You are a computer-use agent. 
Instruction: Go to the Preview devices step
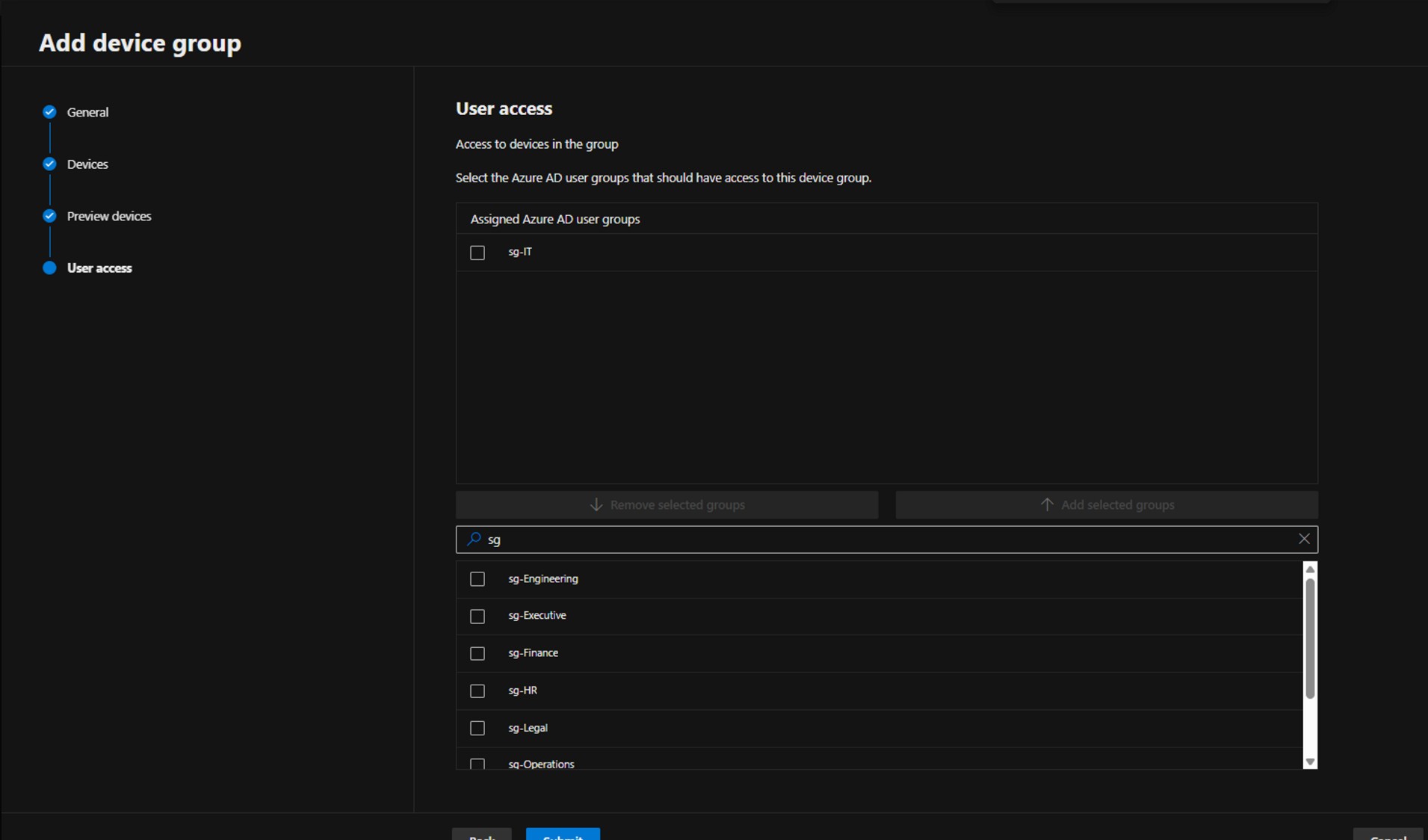click(x=109, y=216)
